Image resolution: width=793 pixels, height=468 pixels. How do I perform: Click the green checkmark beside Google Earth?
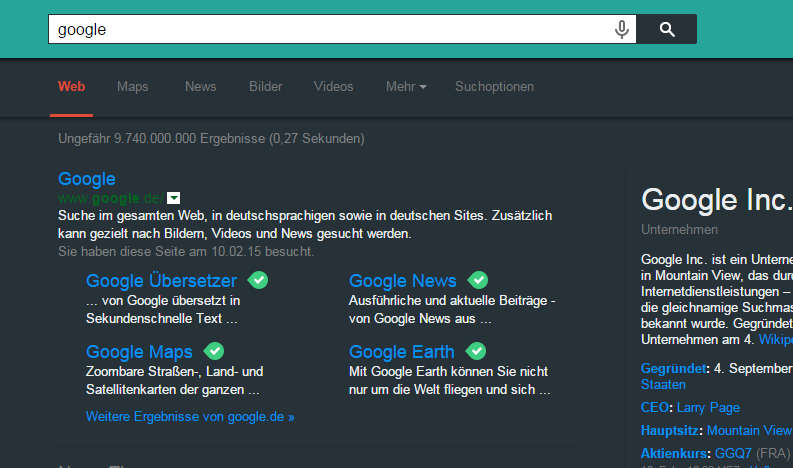pos(476,351)
